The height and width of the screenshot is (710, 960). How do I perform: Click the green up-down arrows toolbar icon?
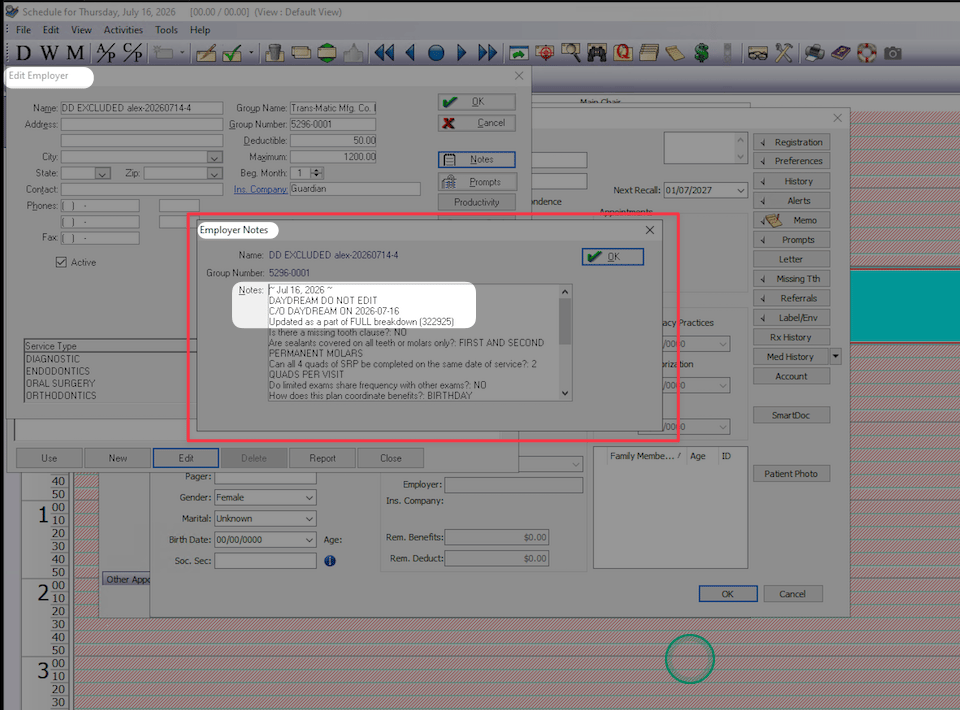[x=327, y=53]
